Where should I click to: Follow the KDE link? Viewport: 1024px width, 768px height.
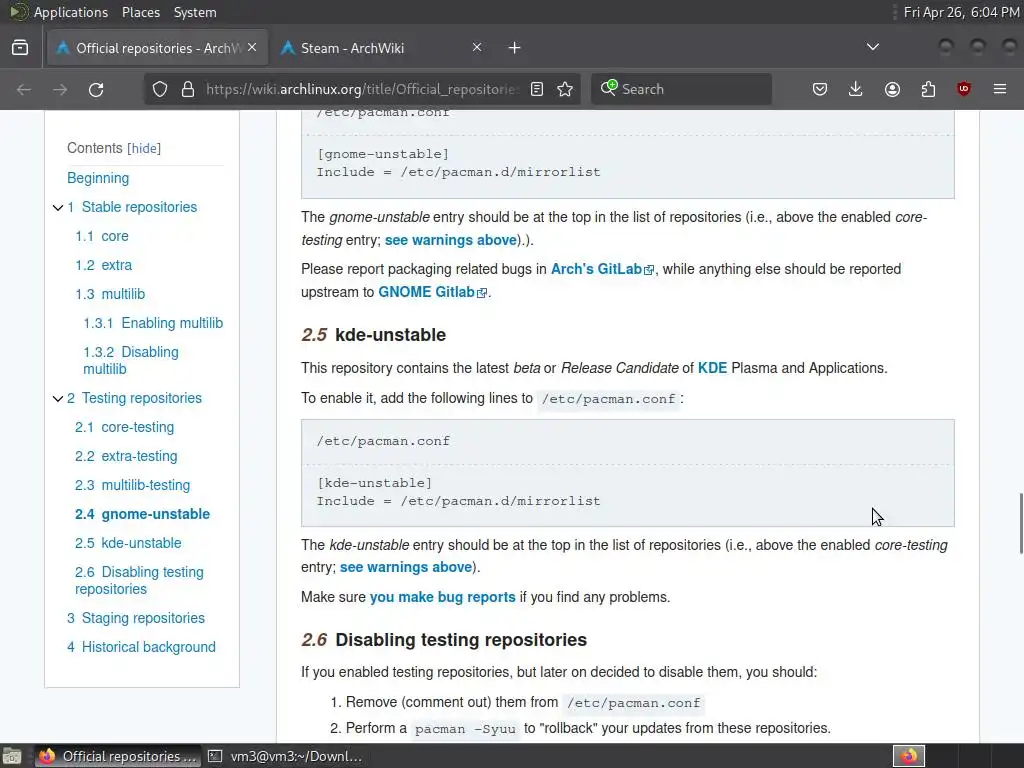pyautogui.click(x=712, y=368)
